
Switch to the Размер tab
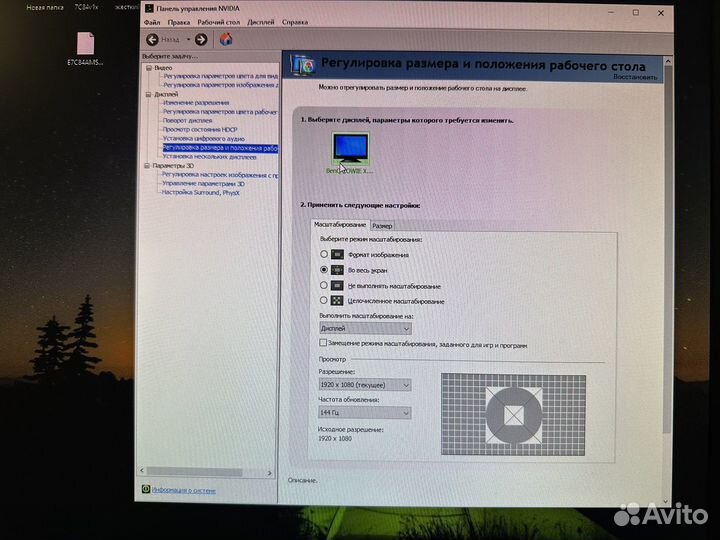pos(382,225)
